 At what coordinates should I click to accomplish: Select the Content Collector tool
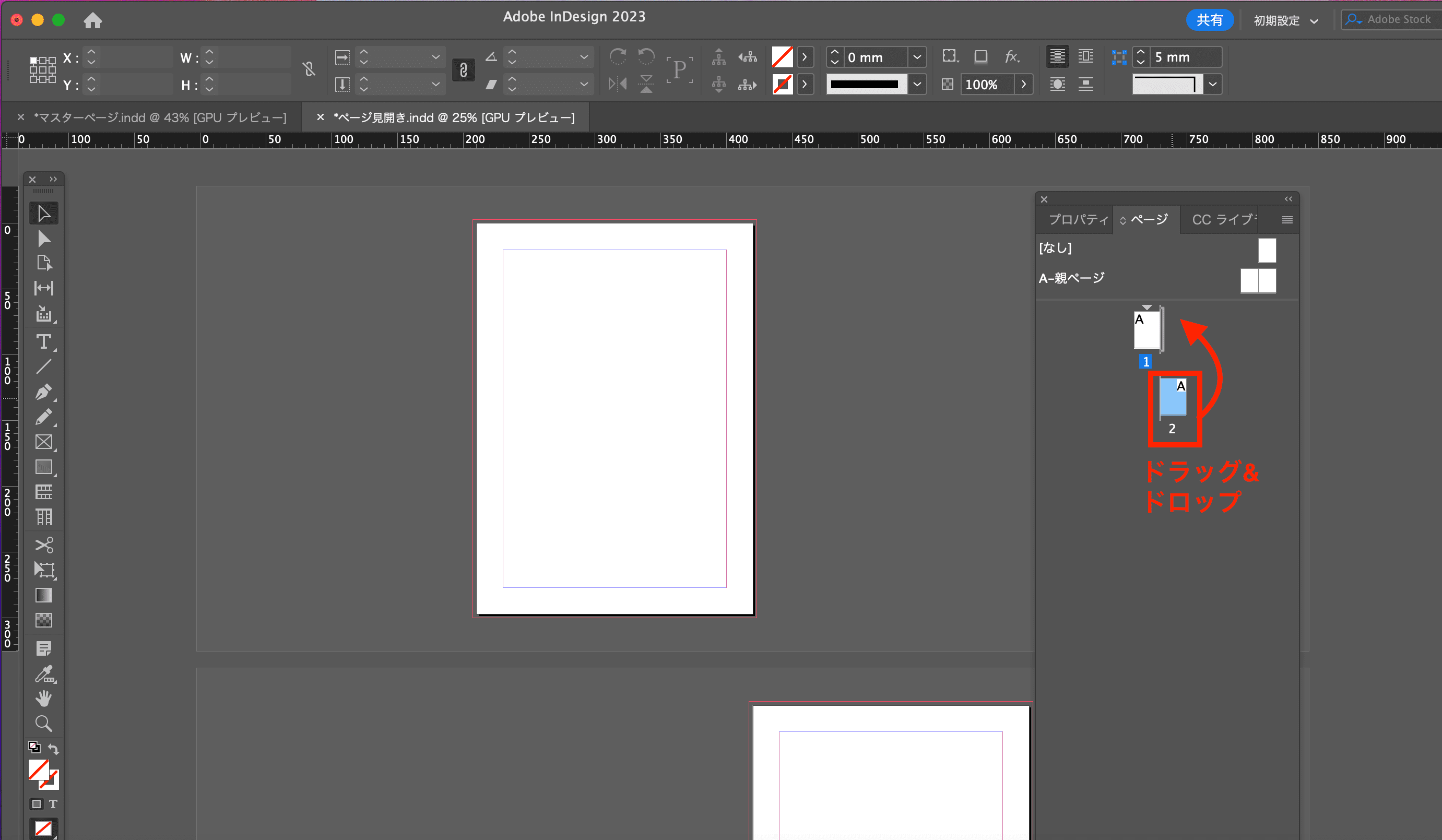click(x=43, y=314)
